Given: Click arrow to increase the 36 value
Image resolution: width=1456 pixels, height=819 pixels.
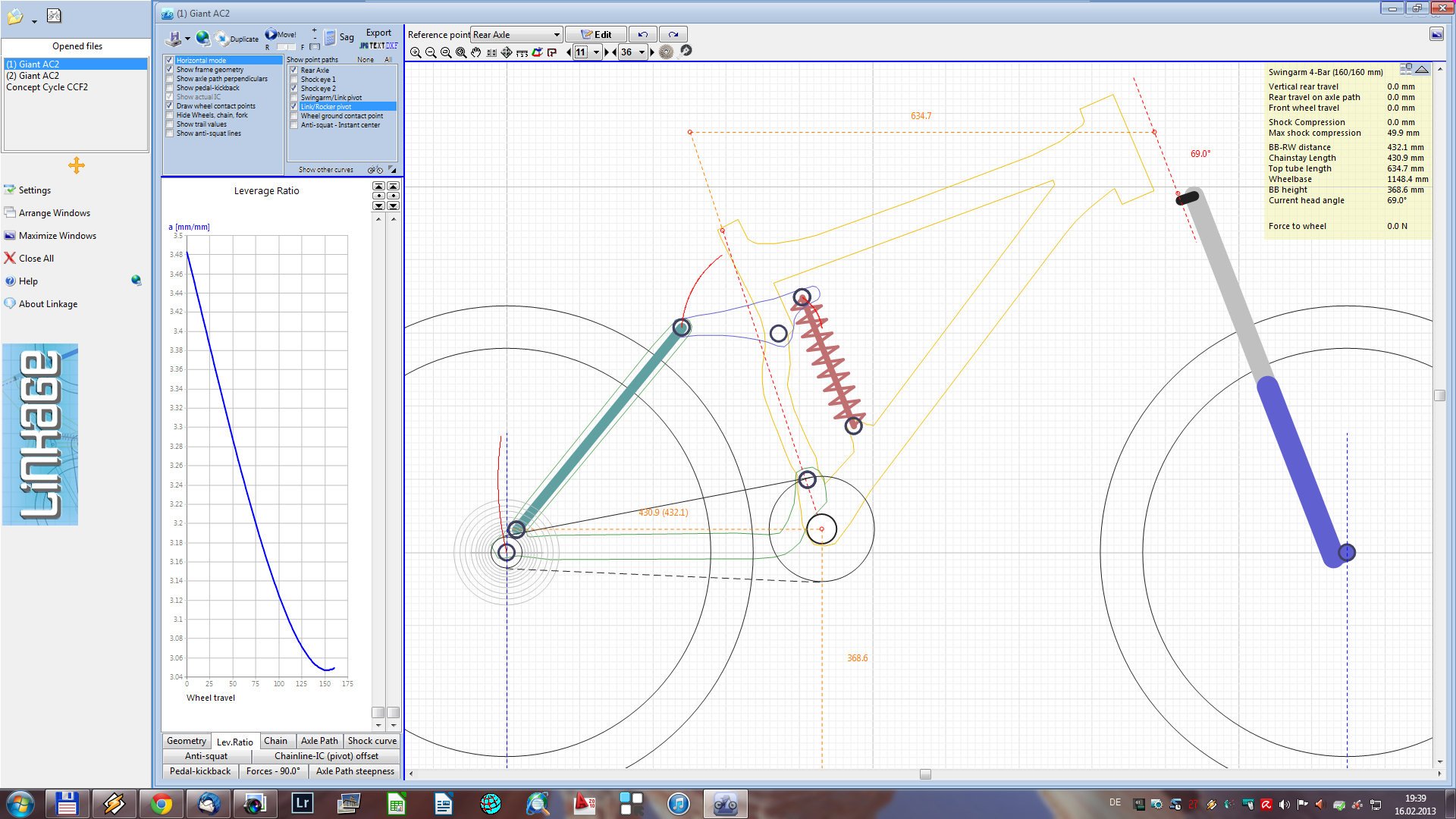Looking at the screenshot, I should click(652, 52).
